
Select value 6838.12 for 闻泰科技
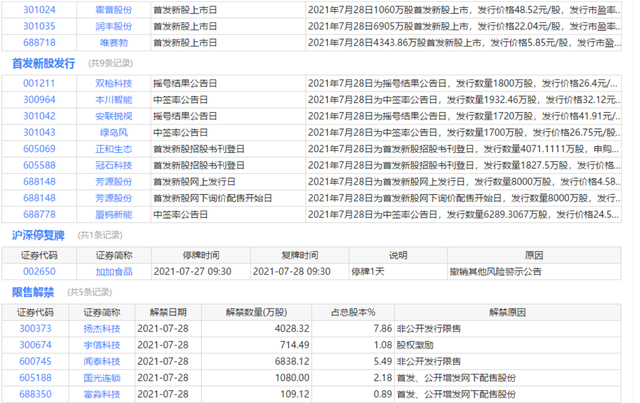[x=292, y=361]
